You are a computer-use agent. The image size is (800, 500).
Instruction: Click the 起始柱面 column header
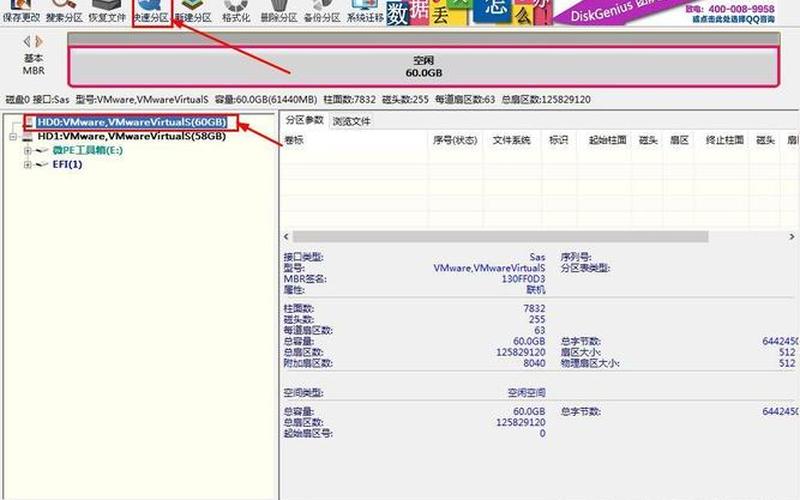pyautogui.click(x=607, y=140)
